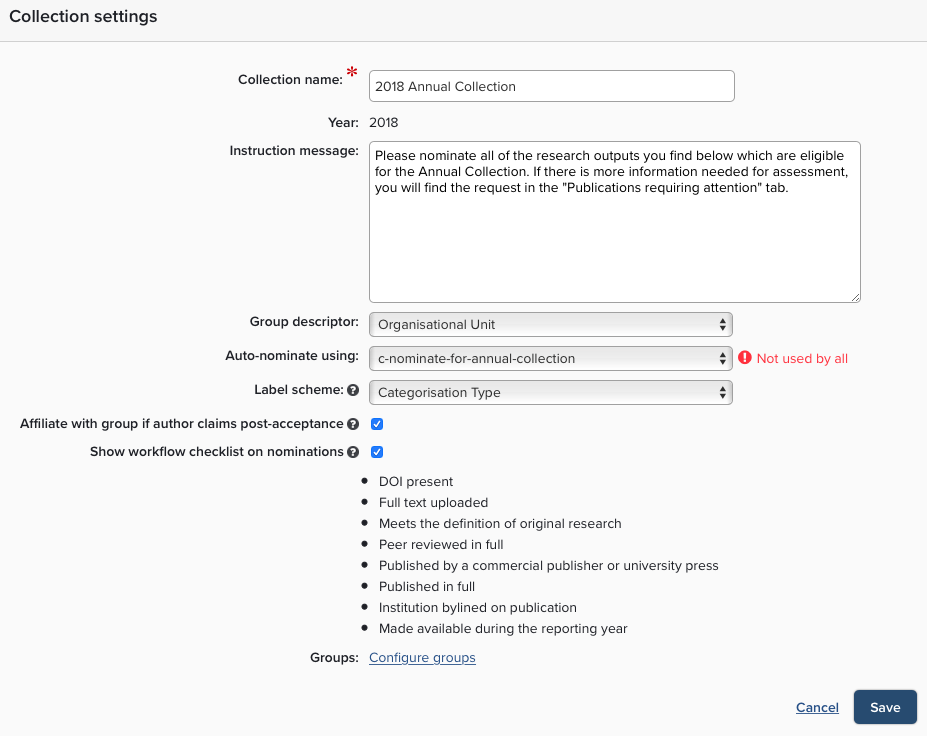Click the red warning icon beside Auto-nominate

coord(744,358)
